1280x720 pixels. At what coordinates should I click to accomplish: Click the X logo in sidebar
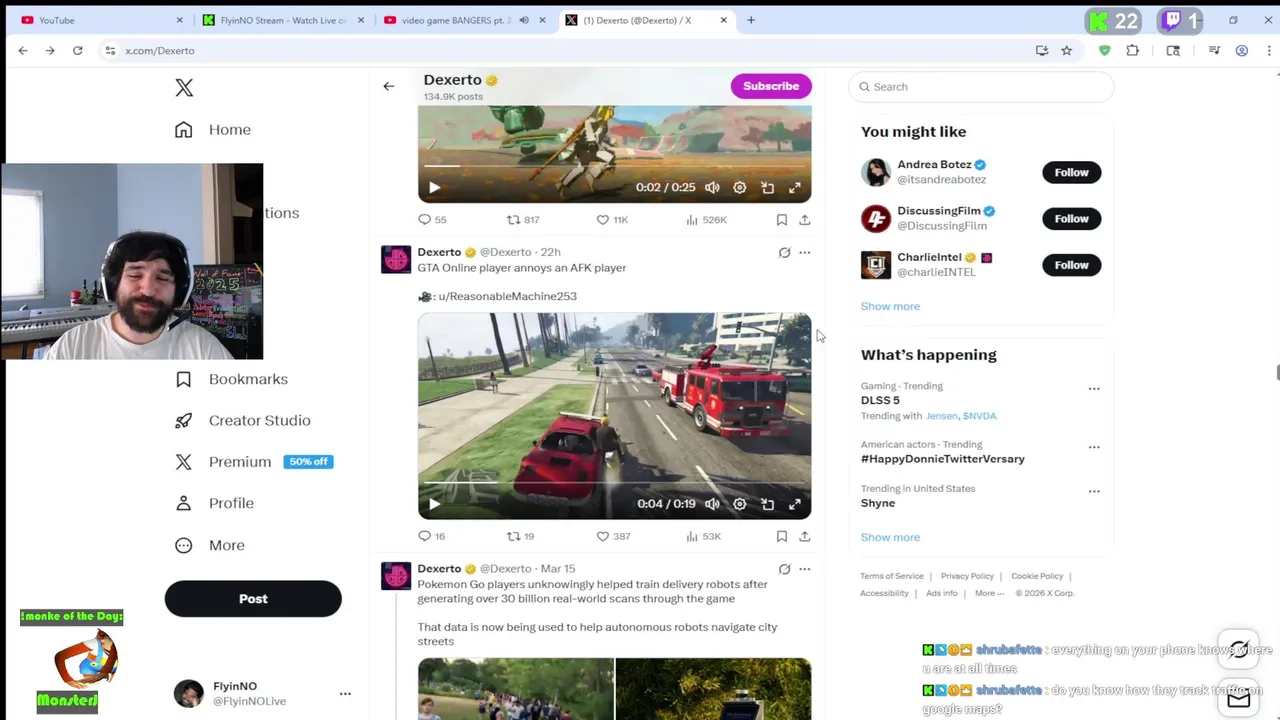tap(184, 88)
